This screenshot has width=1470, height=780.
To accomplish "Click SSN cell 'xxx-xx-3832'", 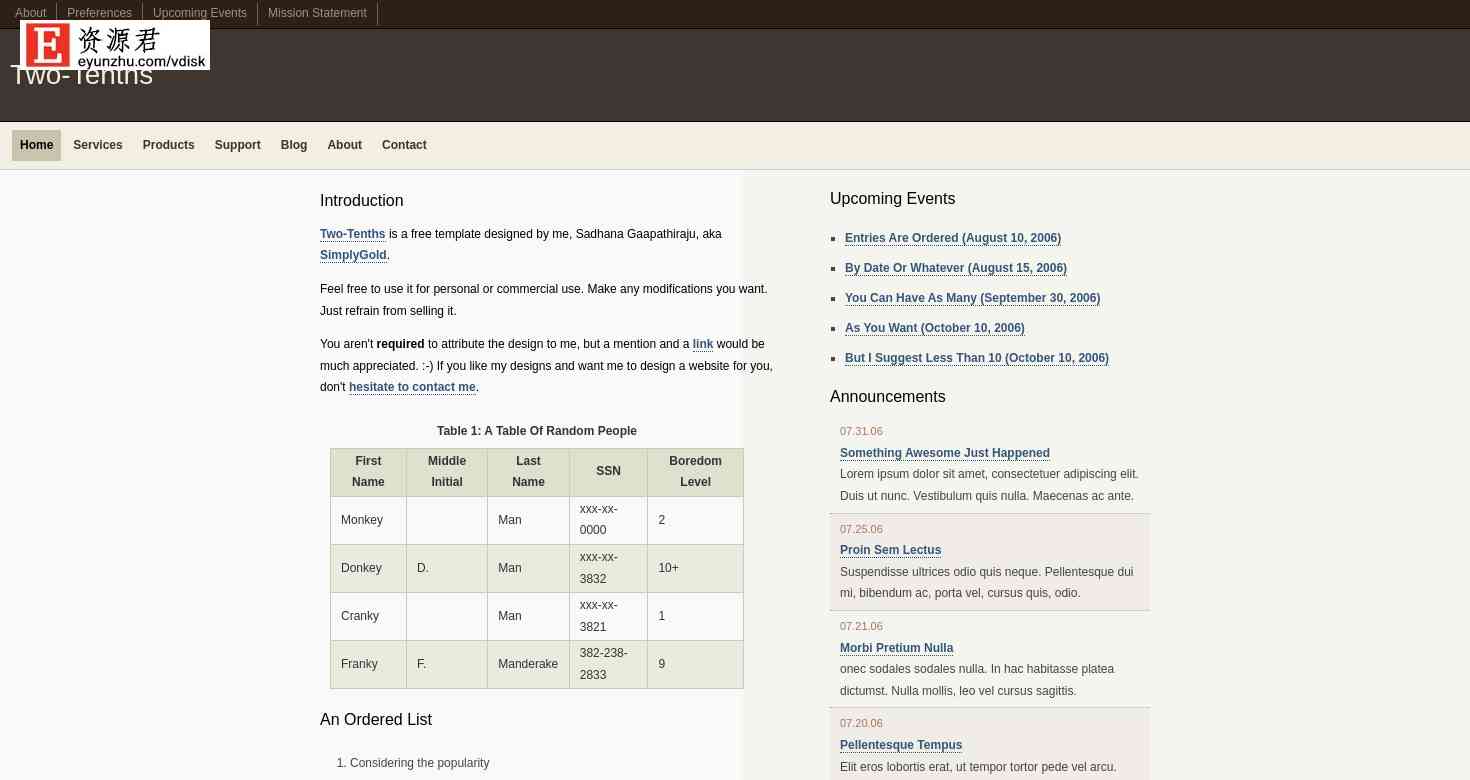I will pos(608,568).
